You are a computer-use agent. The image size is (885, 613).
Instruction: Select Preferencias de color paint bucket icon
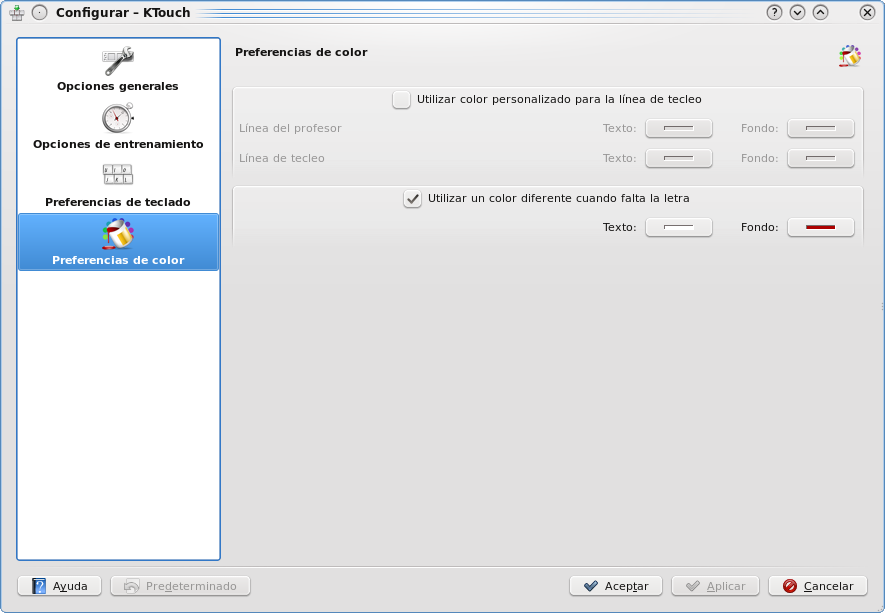point(118,234)
